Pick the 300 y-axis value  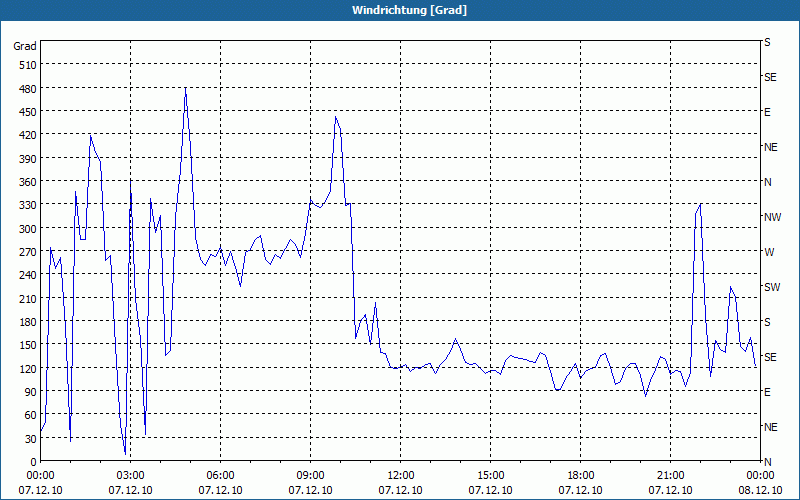click(28, 229)
